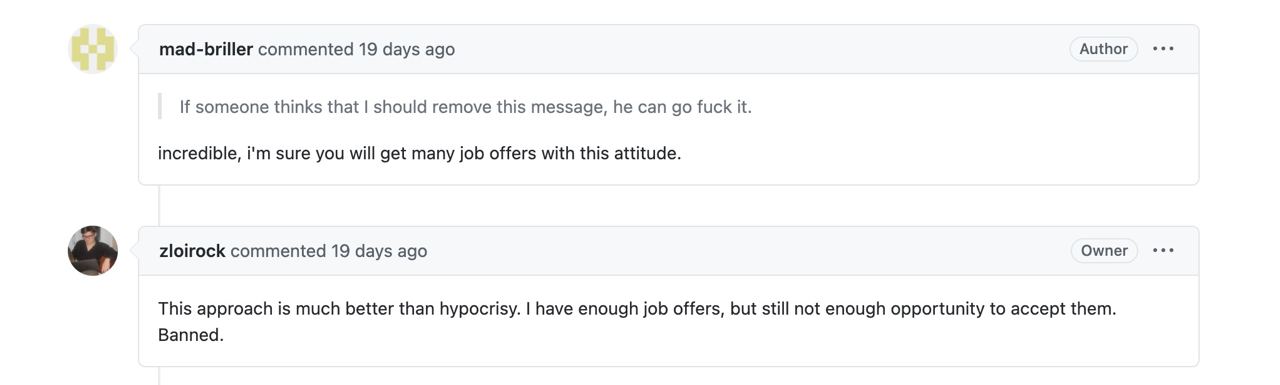Click the word 'Banned.' in zloirock's comment
Screen dimensions: 1280x385
coord(191,335)
